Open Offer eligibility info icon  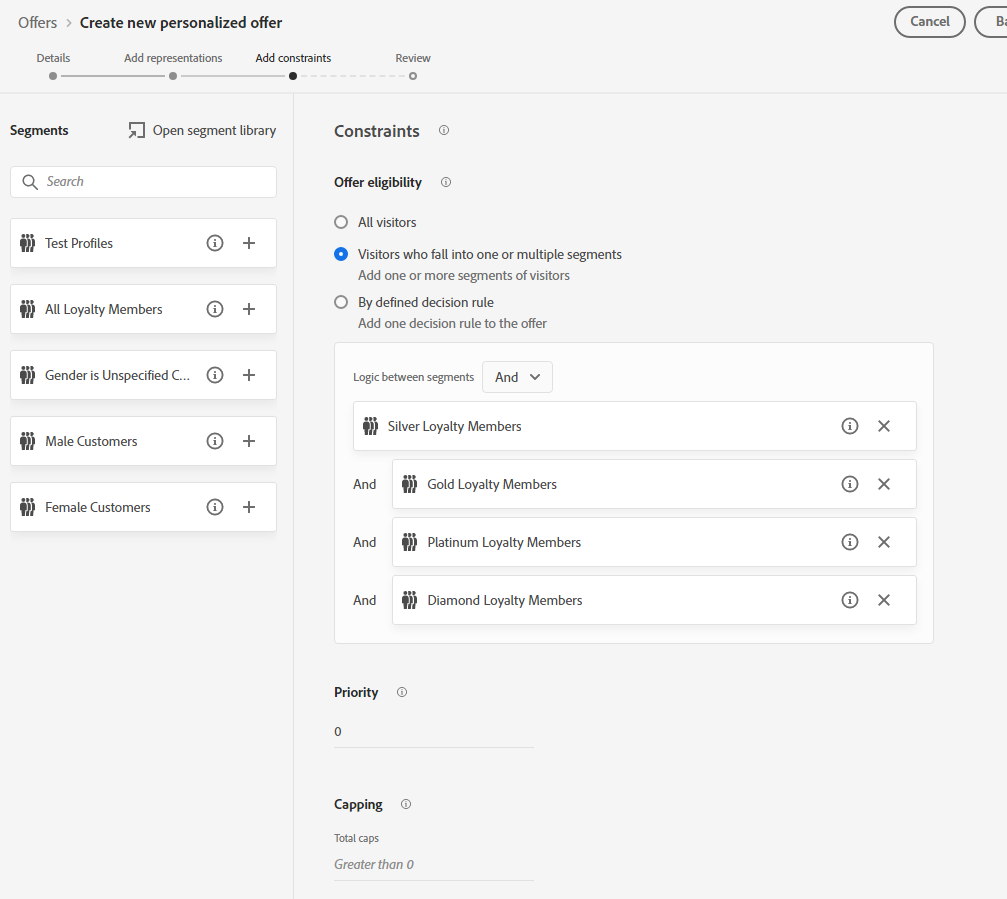(x=446, y=182)
